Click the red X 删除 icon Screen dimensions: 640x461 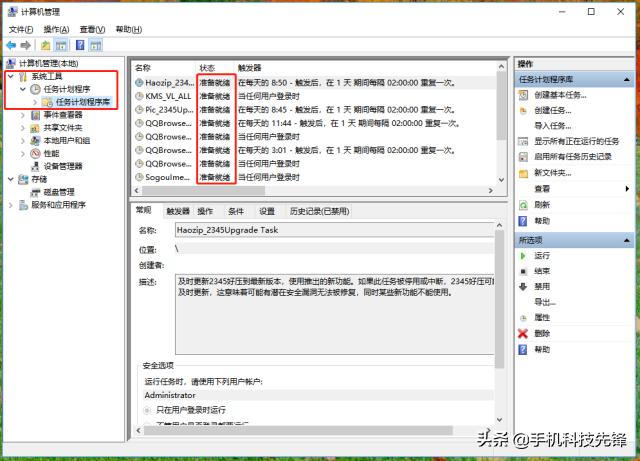click(523, 334)
